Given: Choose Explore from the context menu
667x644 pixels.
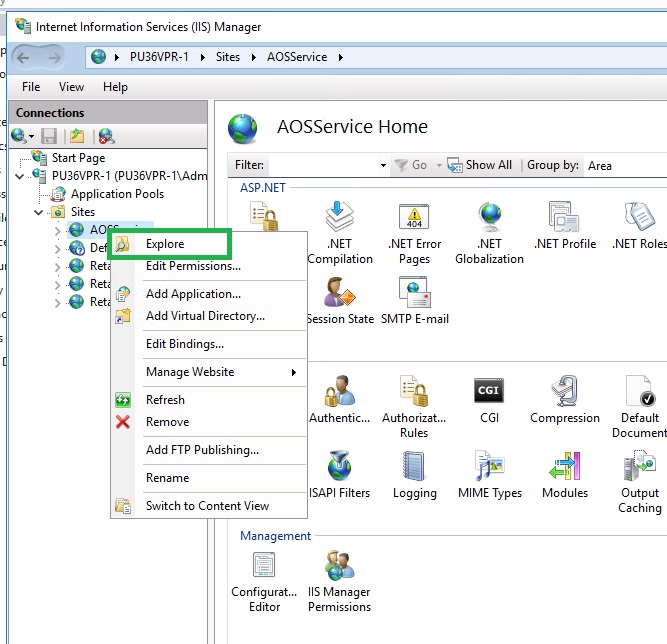Looking at the screenshot, I should [x=165, y=244].
